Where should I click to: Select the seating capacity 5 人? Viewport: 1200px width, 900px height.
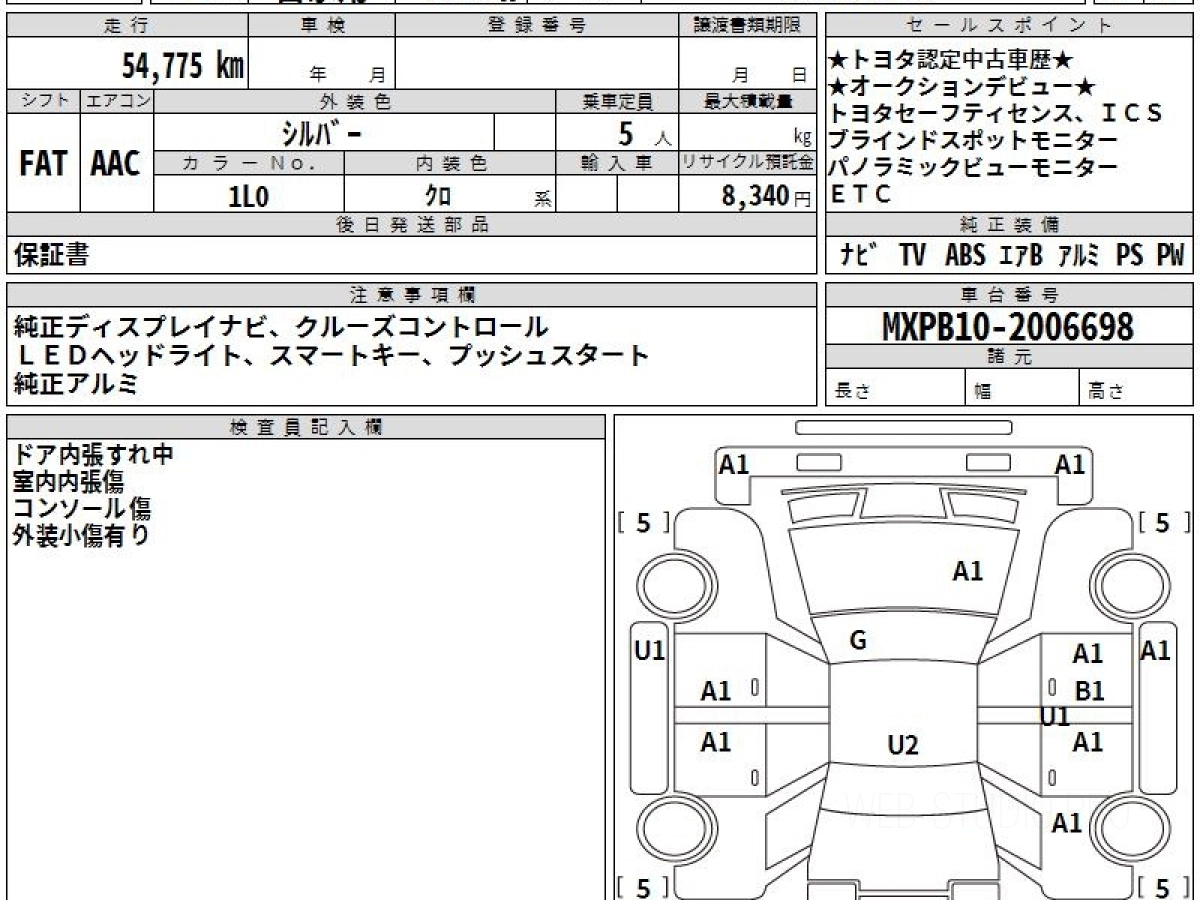[643, 133]
